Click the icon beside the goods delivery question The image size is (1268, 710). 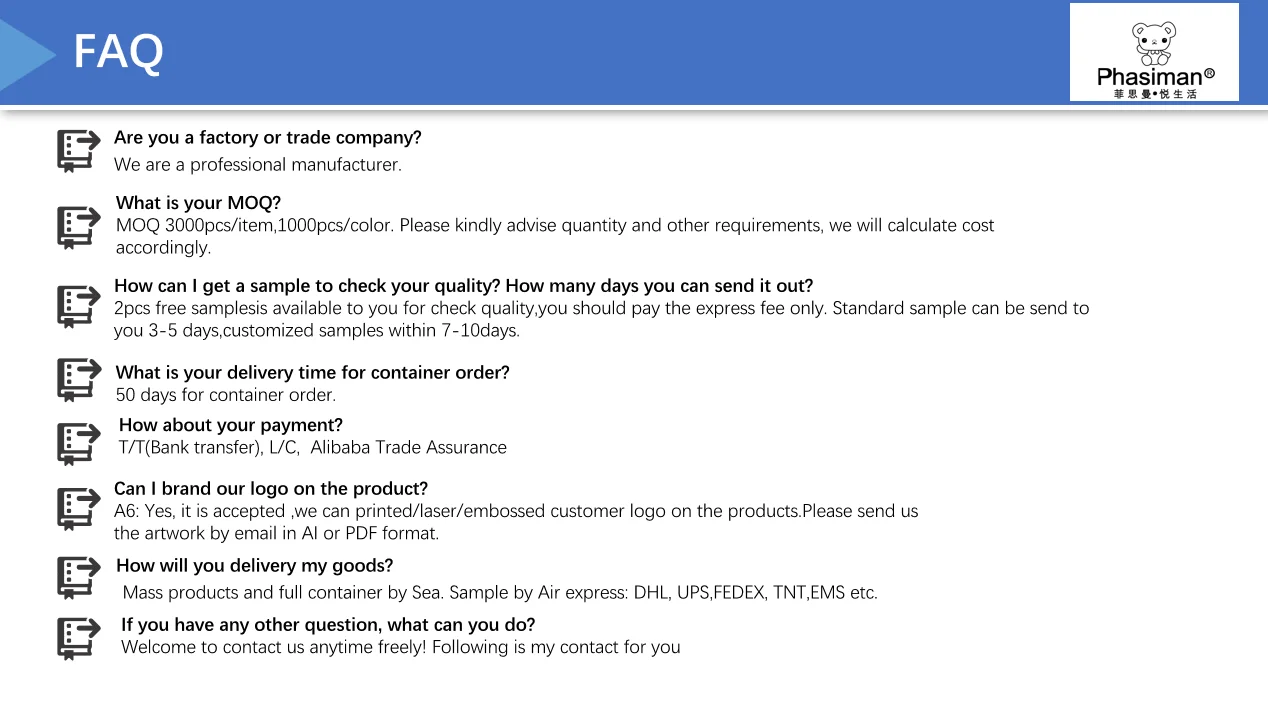(78, 577)
